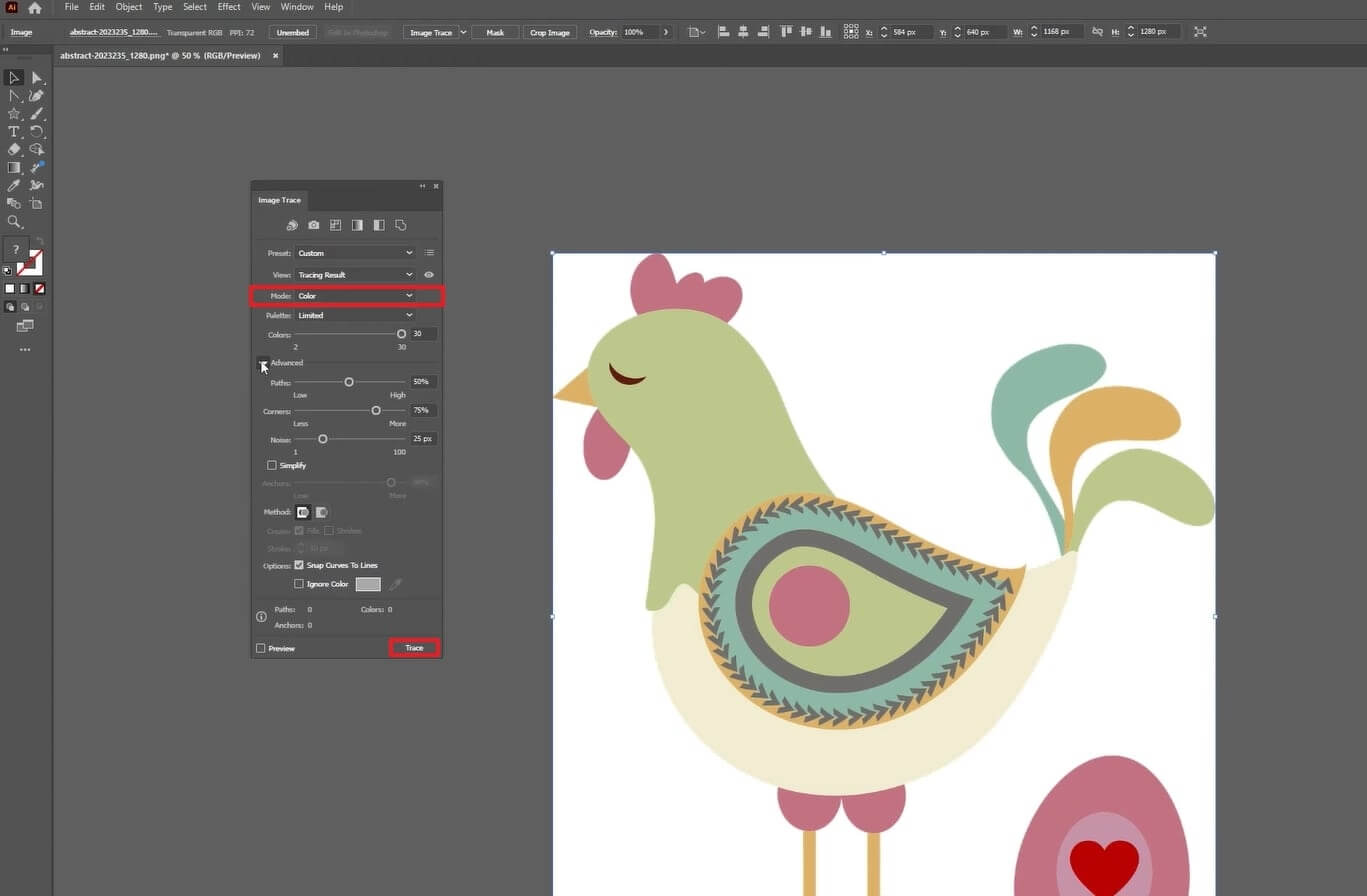
Task: Open the Preset dropdown showing Custom
Action: 355,253
